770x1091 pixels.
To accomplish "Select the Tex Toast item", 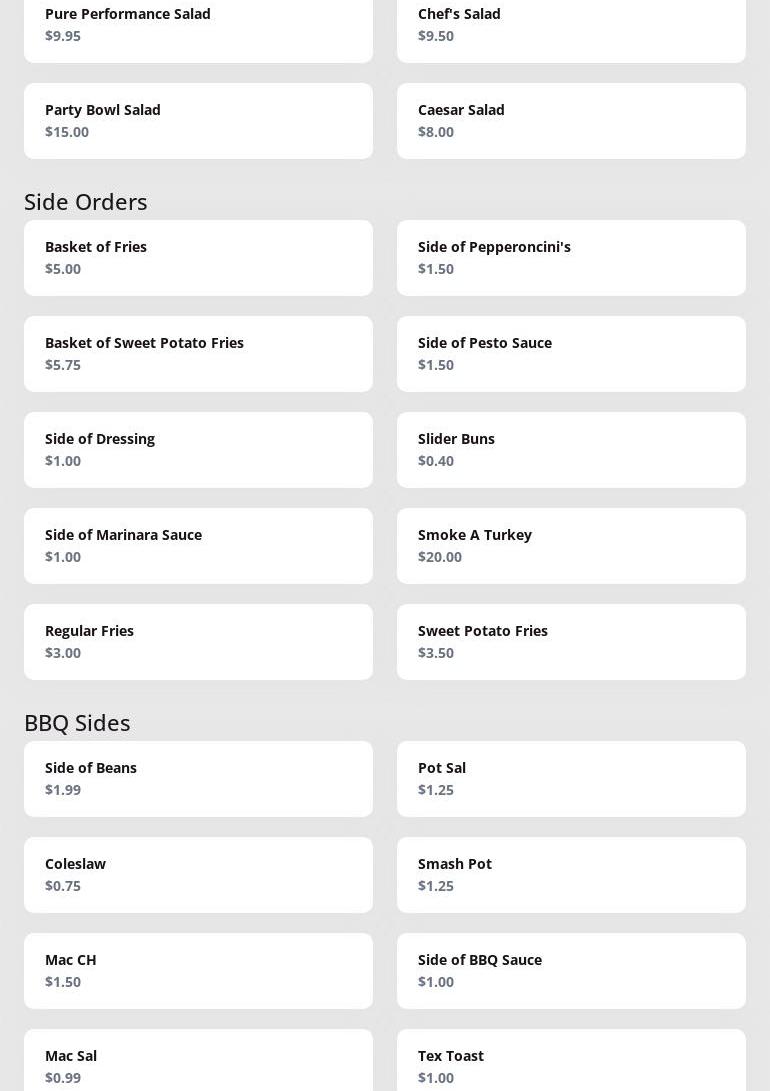I will pos(571,1064).
